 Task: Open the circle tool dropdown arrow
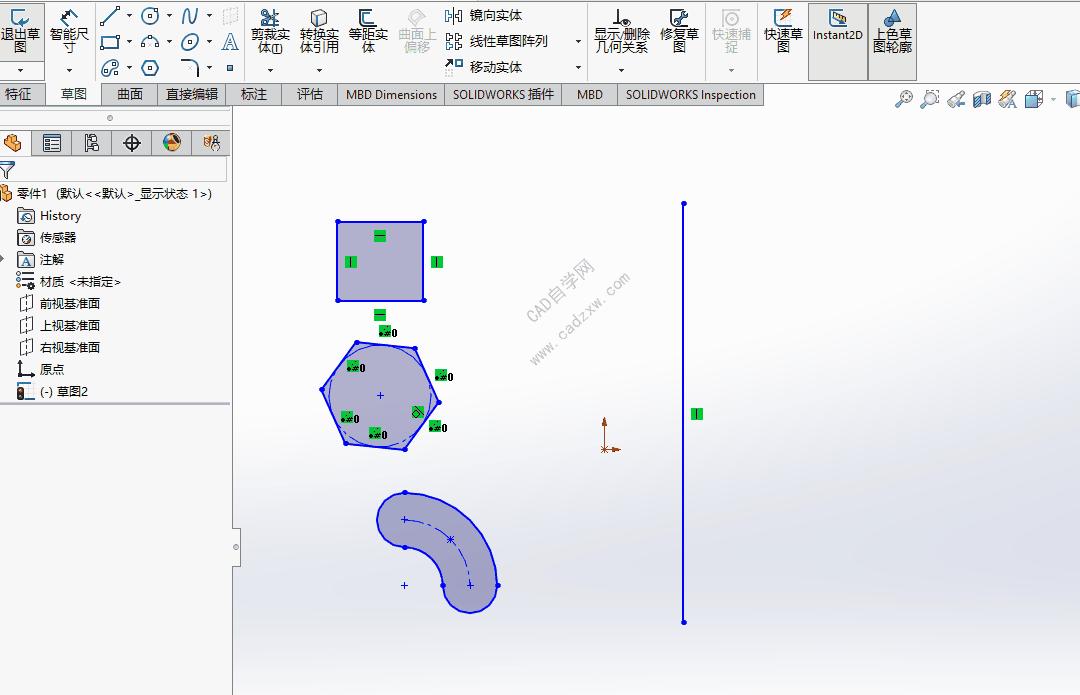tap(168, 15)
